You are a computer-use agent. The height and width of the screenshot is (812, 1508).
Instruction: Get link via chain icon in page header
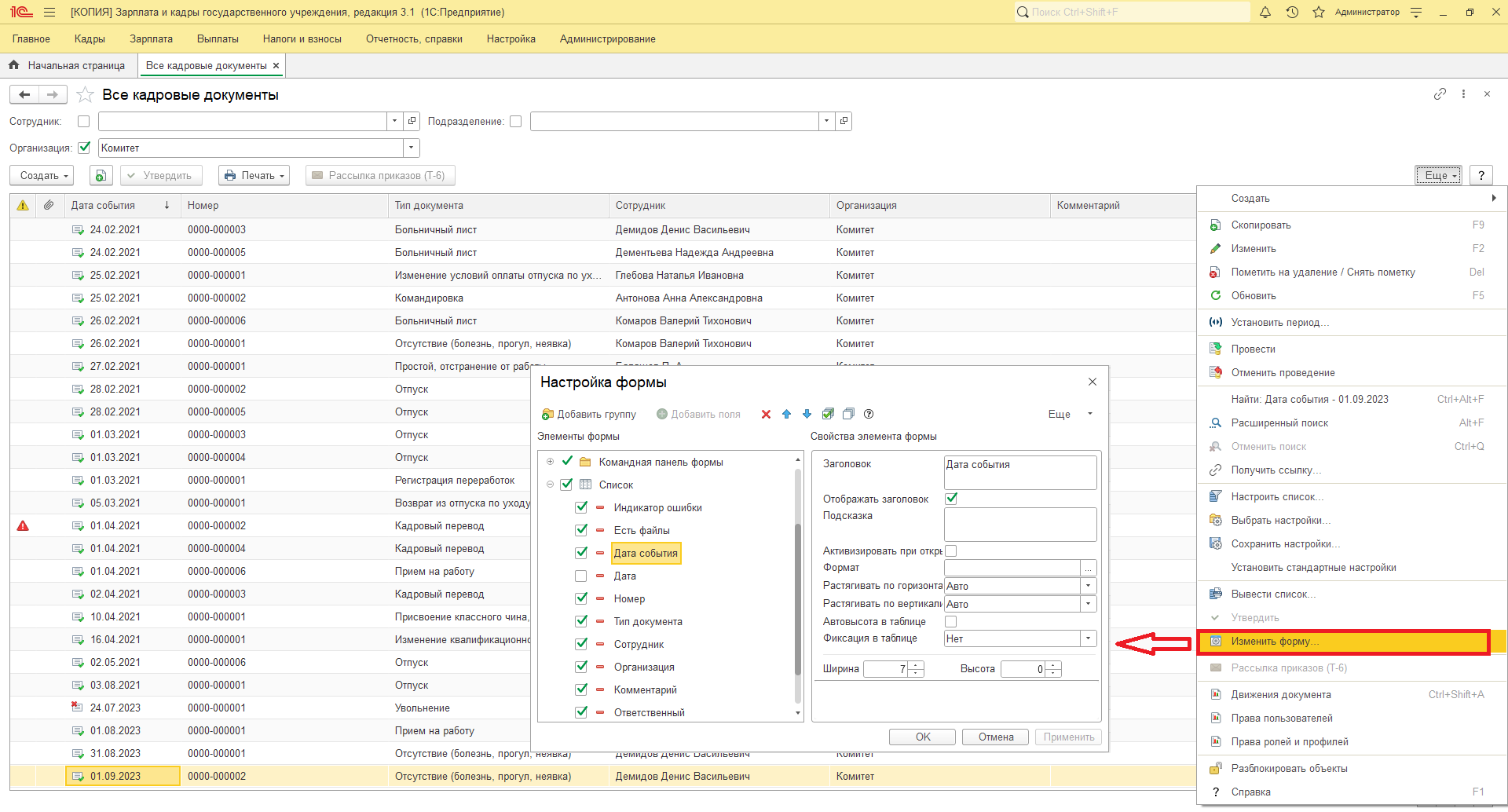(x=1440, y=94)
